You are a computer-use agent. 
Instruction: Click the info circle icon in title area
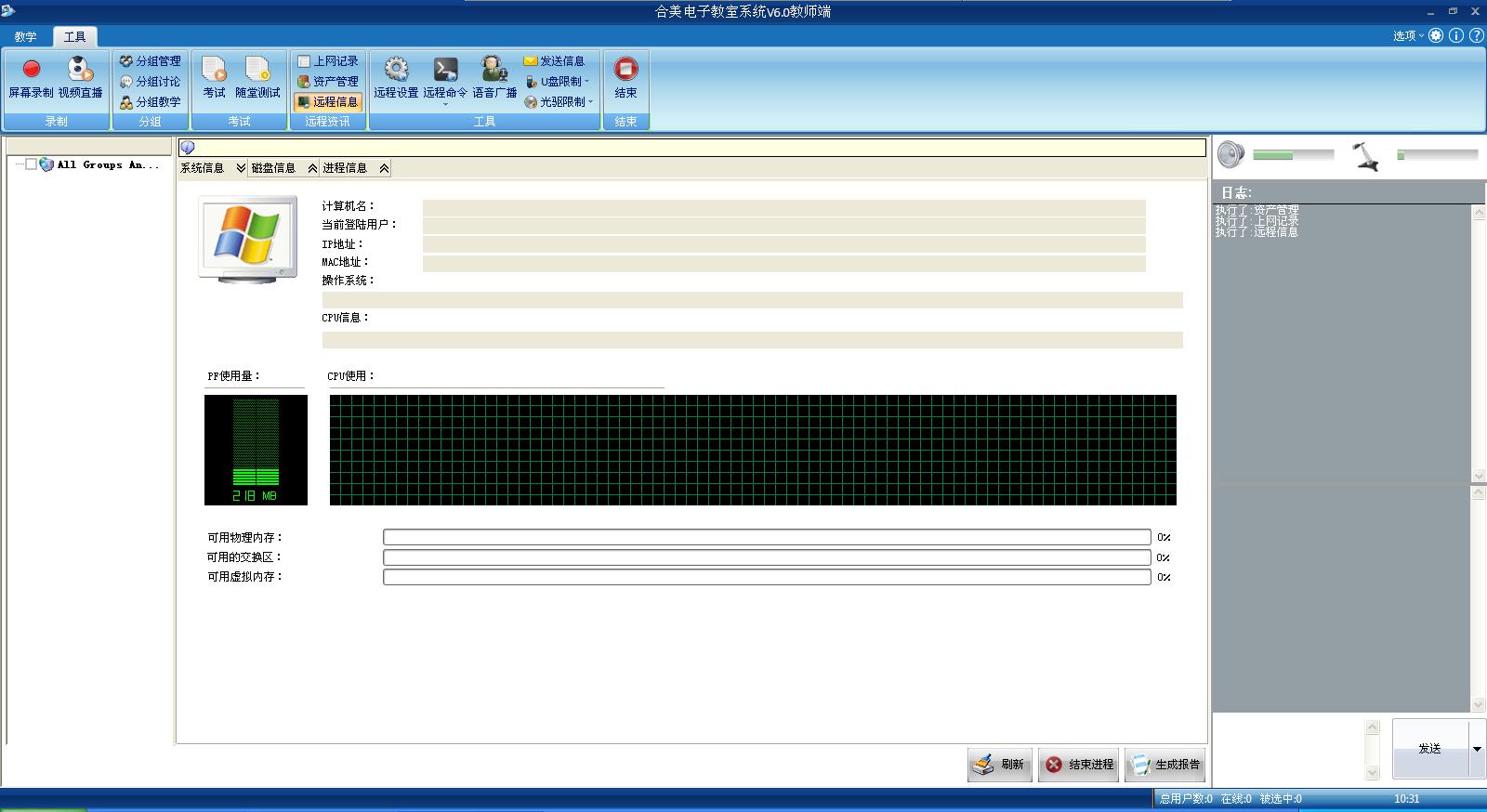click(1456, 35)
